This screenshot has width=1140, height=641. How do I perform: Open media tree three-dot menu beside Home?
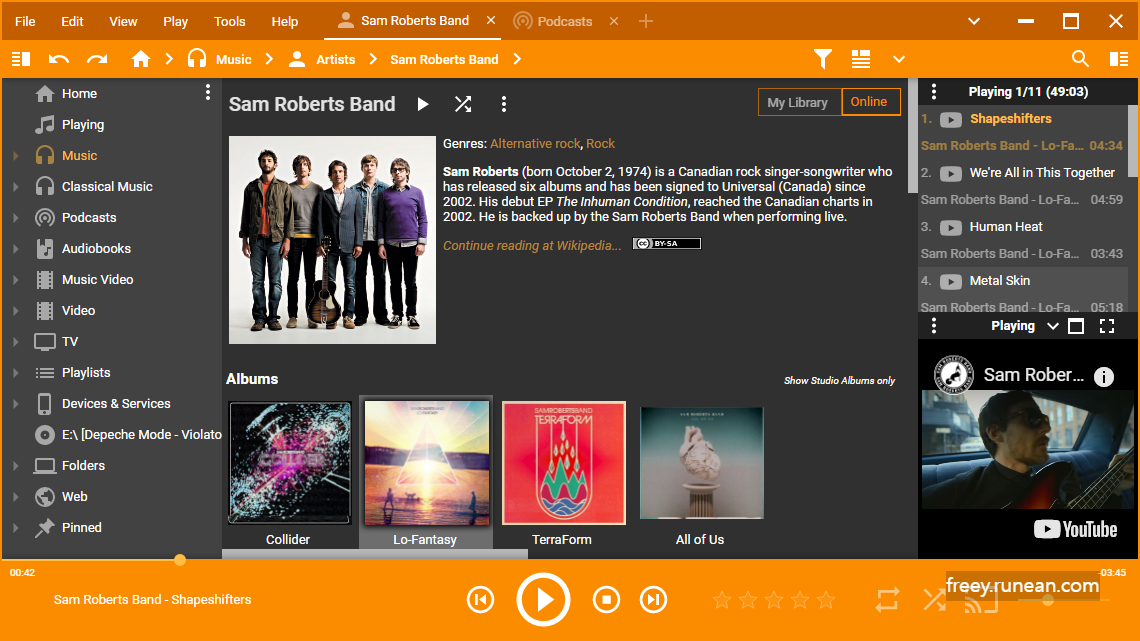(208, 92)
